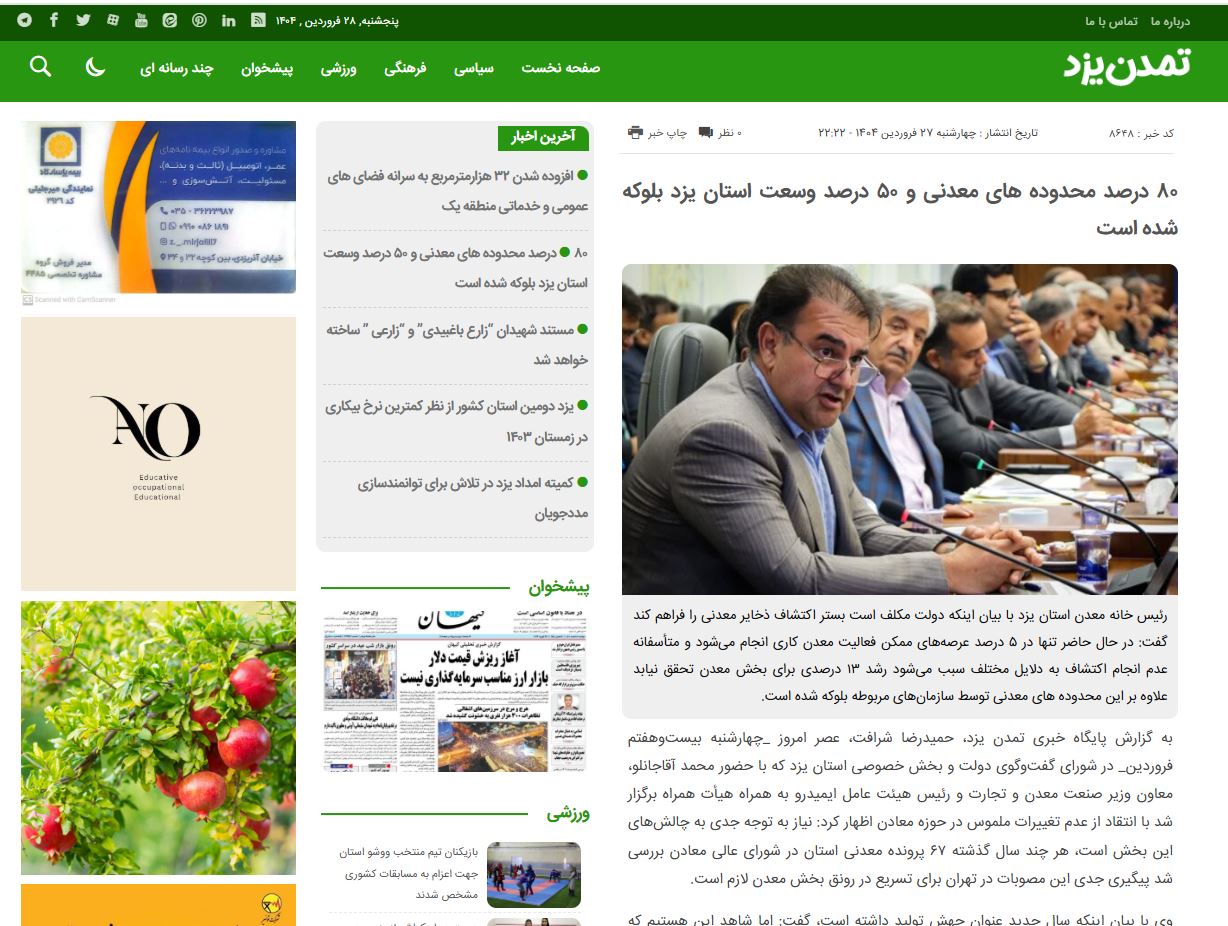Click the پیشخوان section heading
1228x926 pixels.
coord(560,587)
